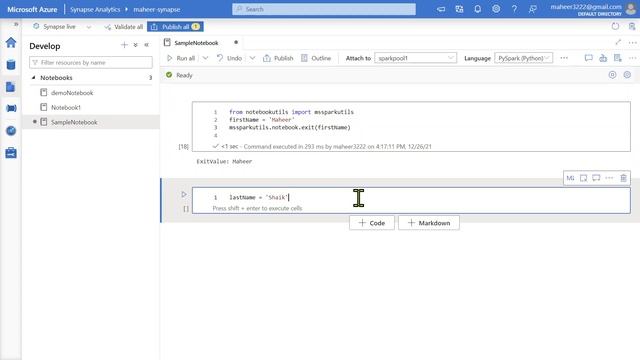Click inside the lastName code editor
The width and height of the screenshot is (640, 360).
pyautogui.click(x=411, y=198)
